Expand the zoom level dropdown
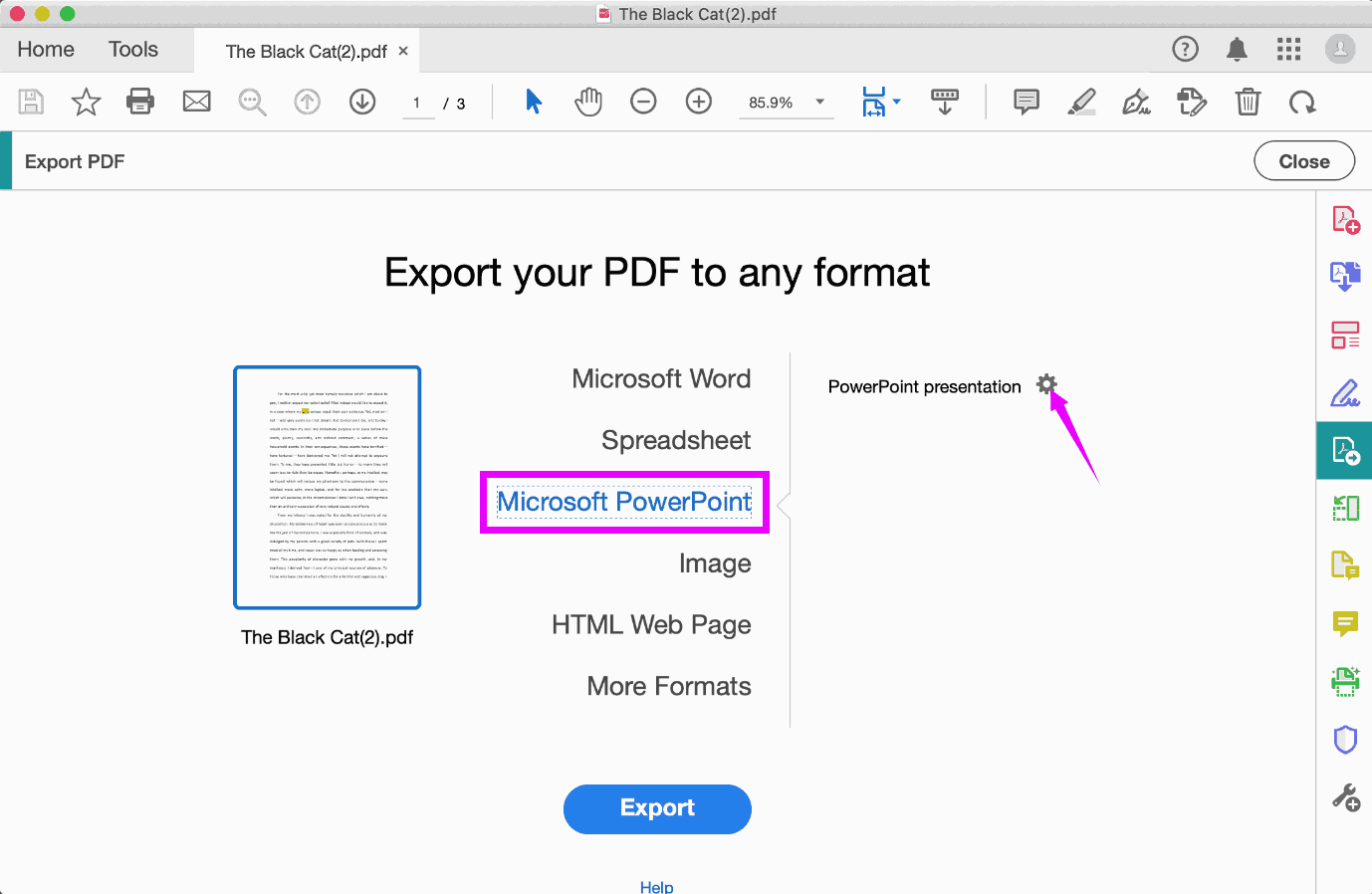Viewport: 1372px width, 894px height. coord(820,102)
